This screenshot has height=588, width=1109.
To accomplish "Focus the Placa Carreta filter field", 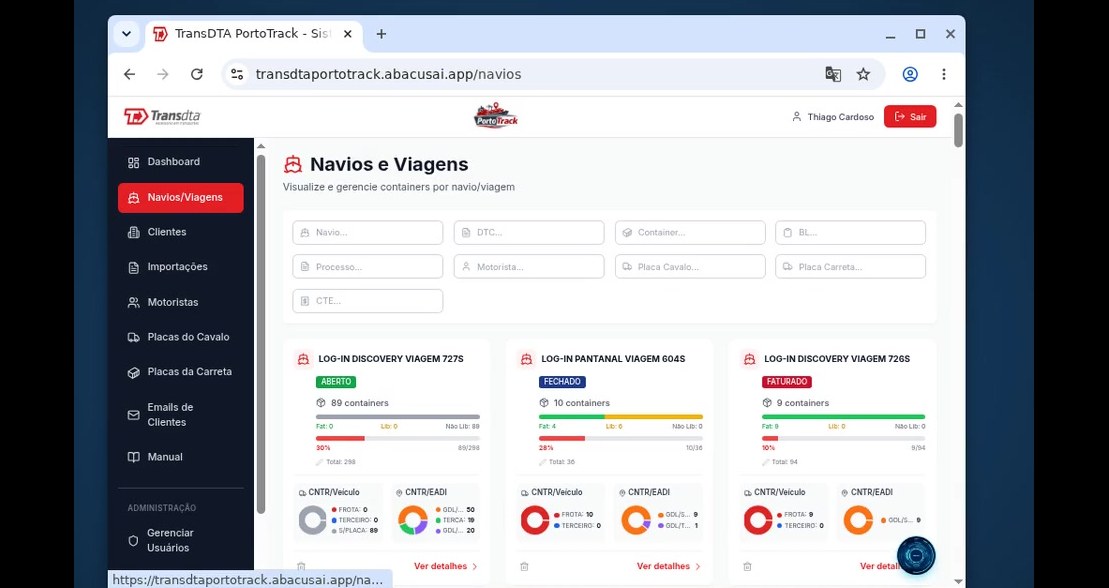I will click(x=851, y=267).
